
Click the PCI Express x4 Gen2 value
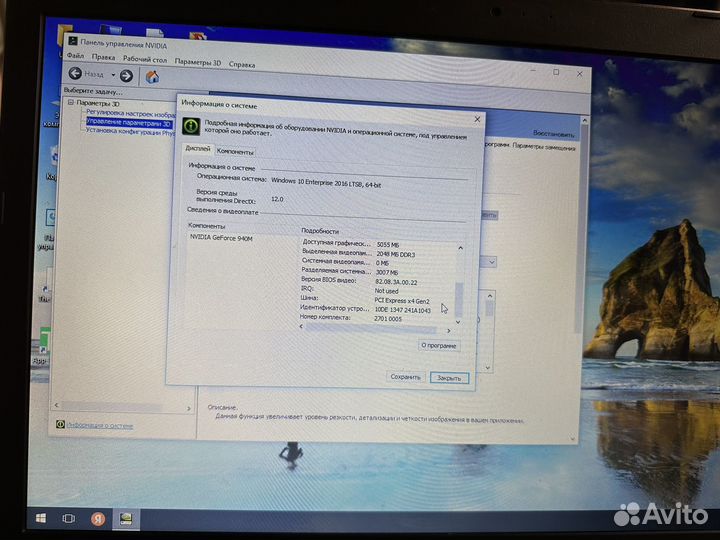(402, 301)
